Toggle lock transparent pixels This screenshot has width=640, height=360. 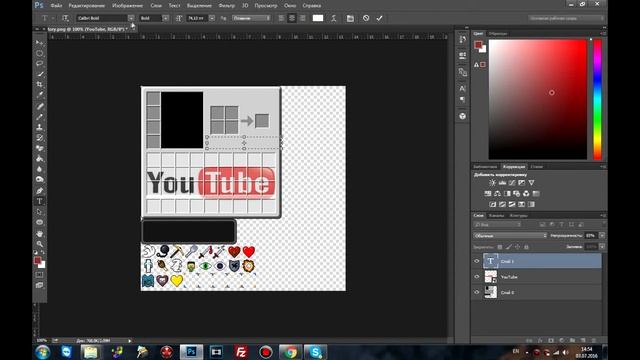pos(500,247)
